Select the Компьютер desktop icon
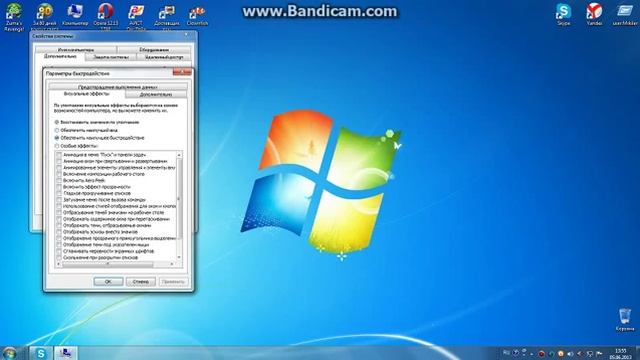The width and height of the screenshot is (640, 360). tap(75, 16)
